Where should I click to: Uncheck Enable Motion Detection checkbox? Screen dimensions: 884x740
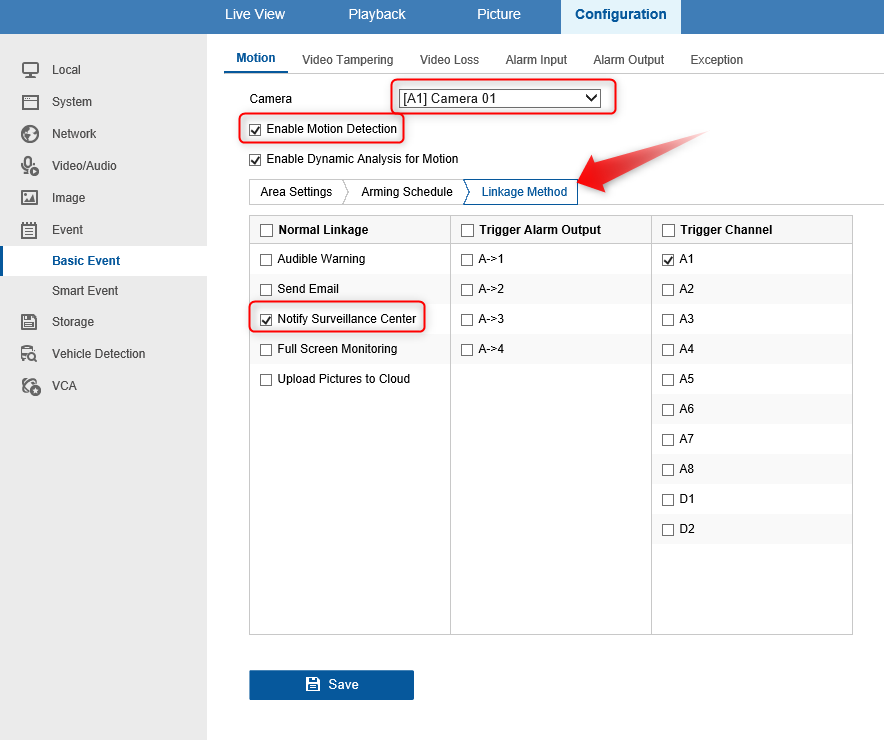pos(255,130)
